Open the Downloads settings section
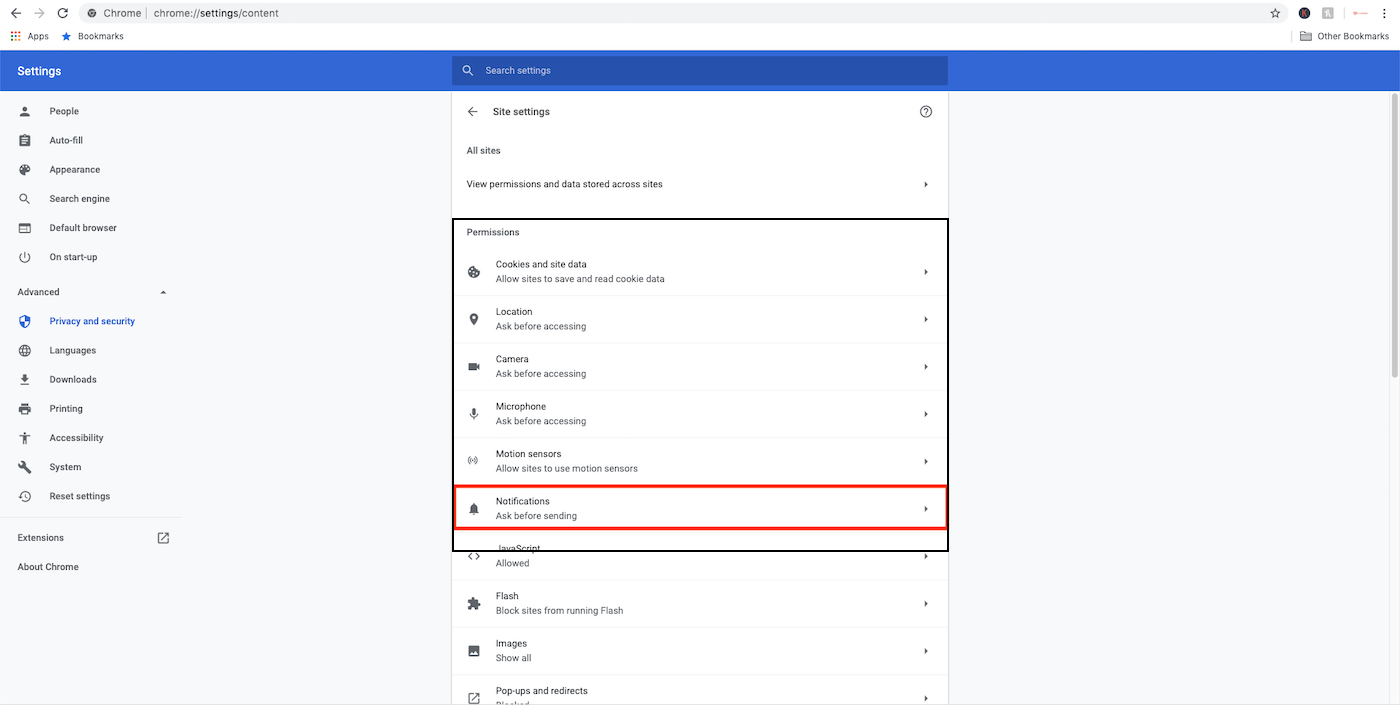The image size is (1400, 705). pos(73,380)
